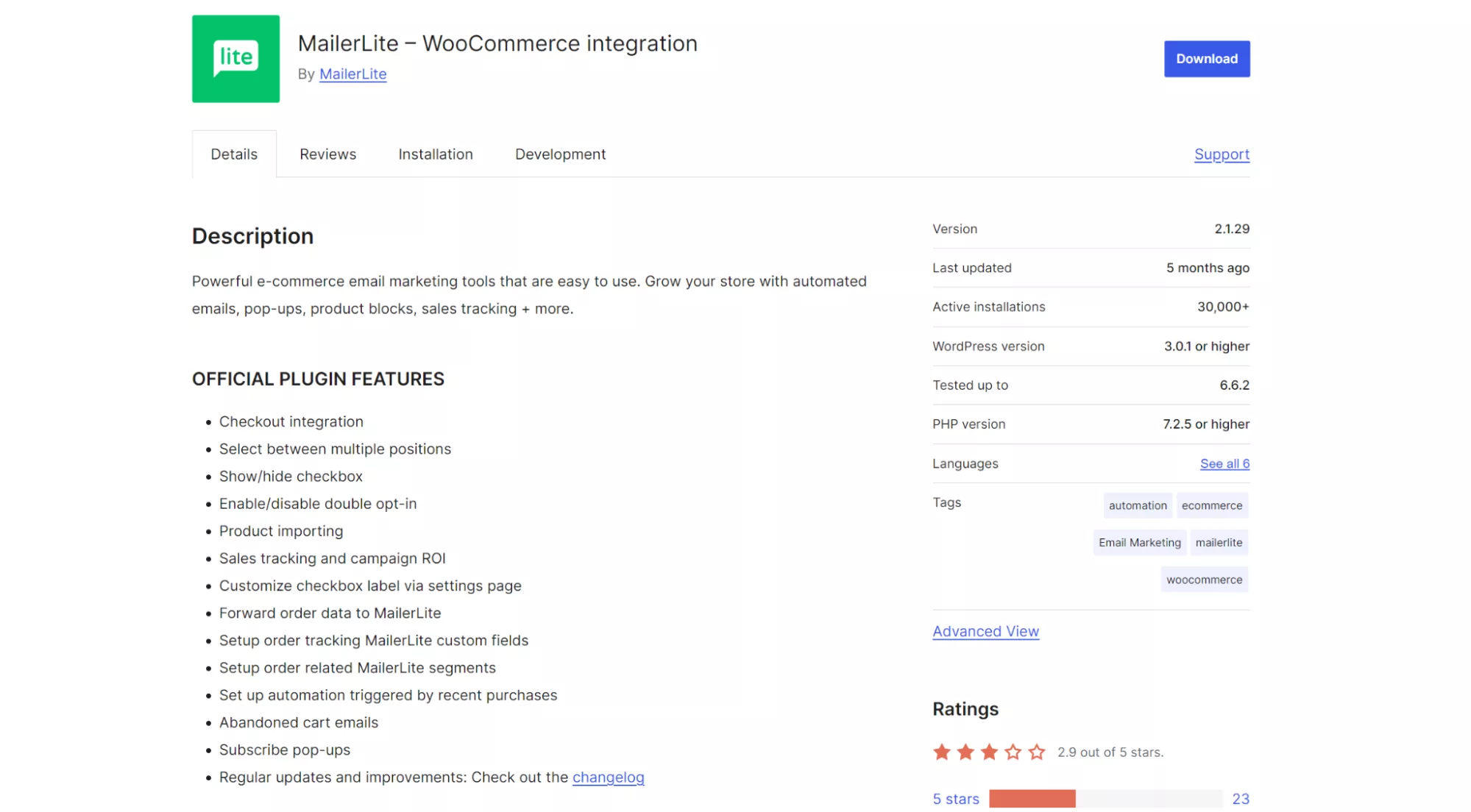Open the changelog link
Image resolution: width=1471 pixels, height=812 pixels.
[x=608, y=777]
